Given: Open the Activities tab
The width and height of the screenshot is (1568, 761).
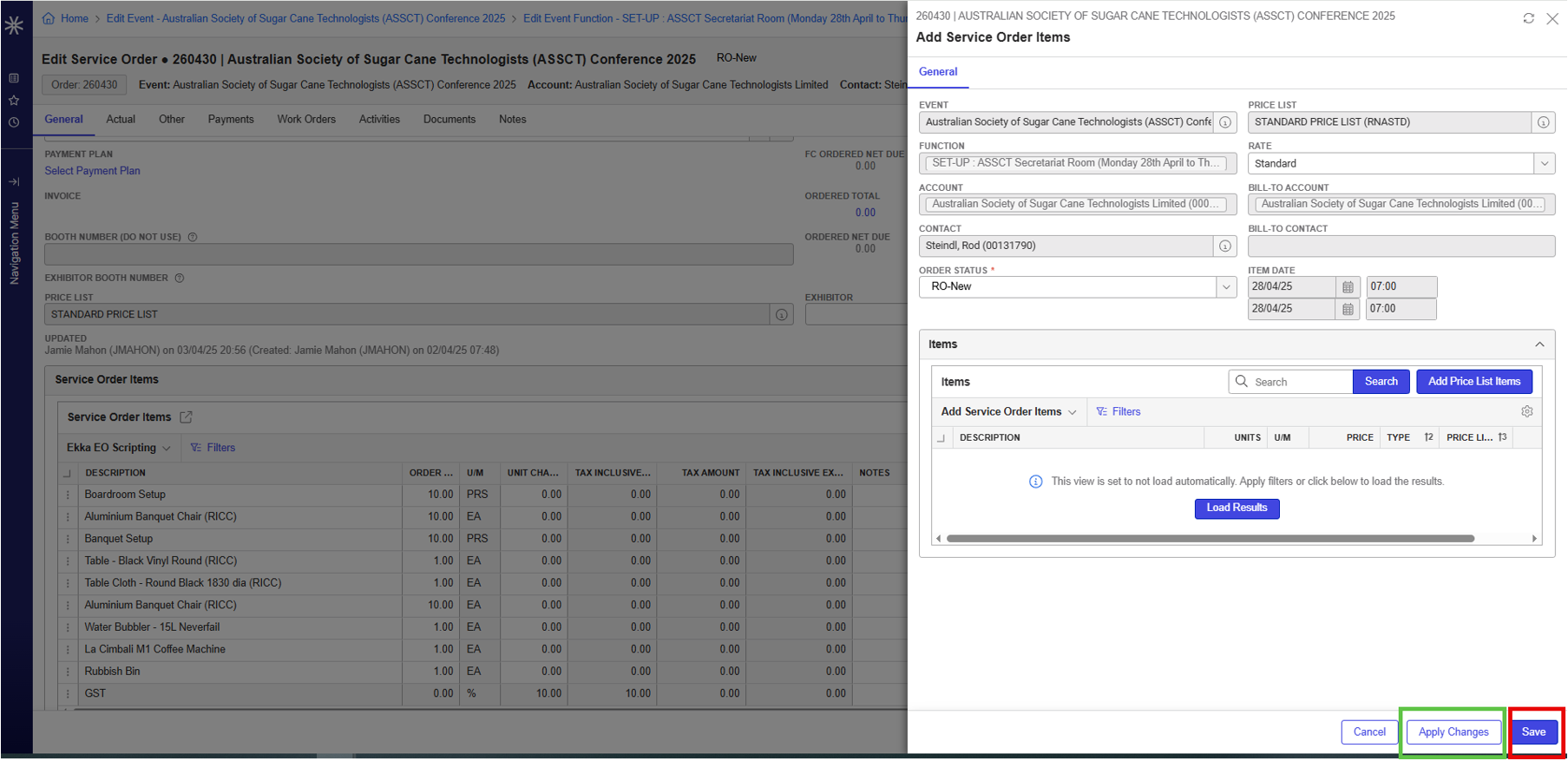Looking at the screenshot, I should 379,120.
